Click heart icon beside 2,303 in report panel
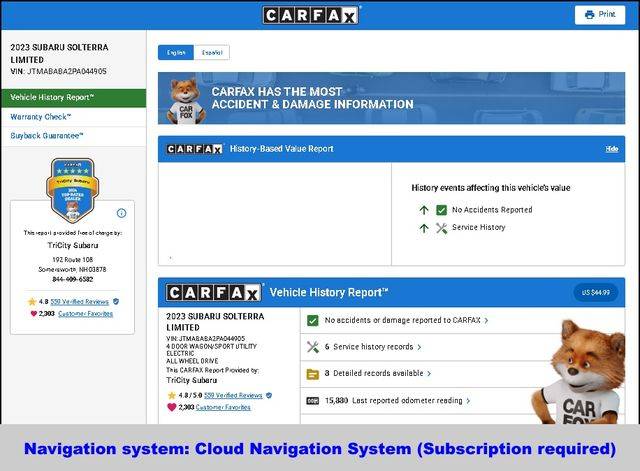The height and width of the screenshot is (471, 640). click(172, 407)
